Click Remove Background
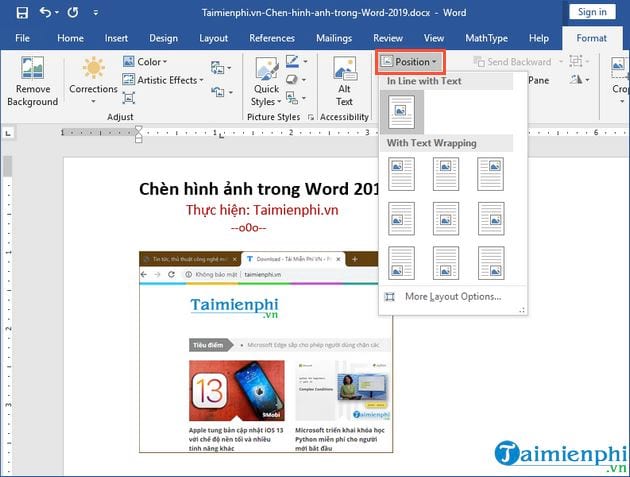This screenshot has width=630, height=477. 33,82
